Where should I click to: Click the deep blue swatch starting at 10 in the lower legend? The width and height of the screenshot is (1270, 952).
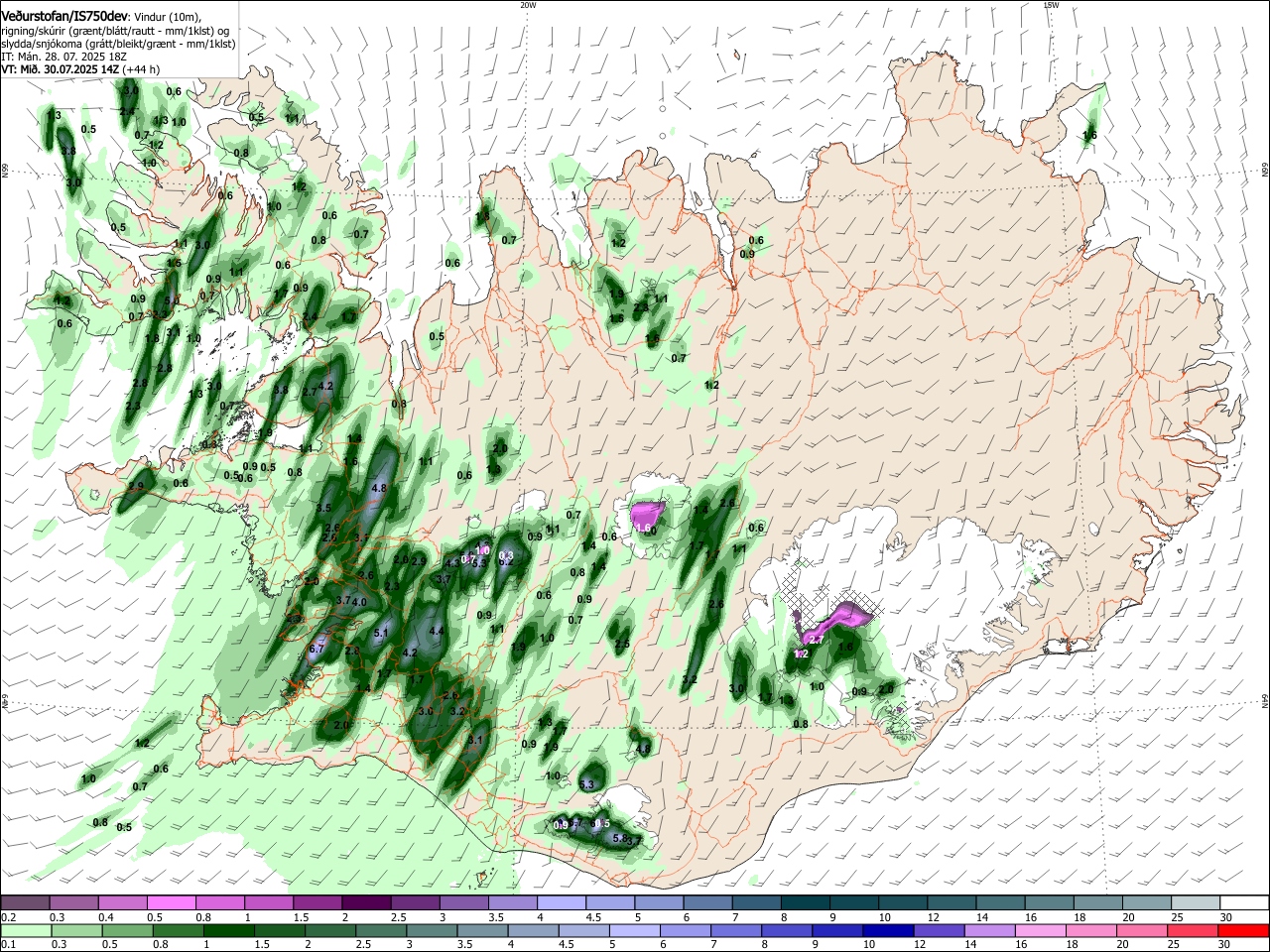(889, 930)
